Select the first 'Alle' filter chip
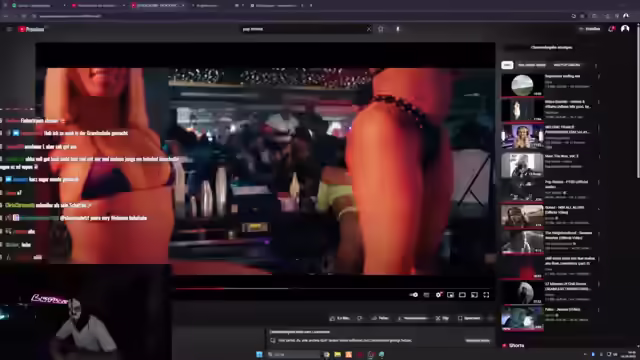The image size is (640, 360). coord(507,65)
